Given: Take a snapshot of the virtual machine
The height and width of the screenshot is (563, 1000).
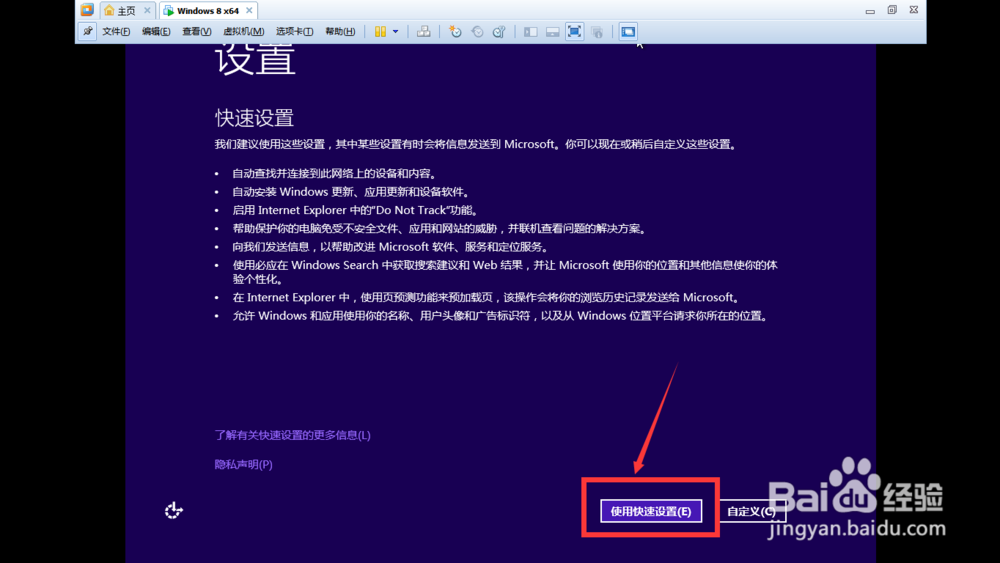Looking at the screenshot, I should pos(455,31).
